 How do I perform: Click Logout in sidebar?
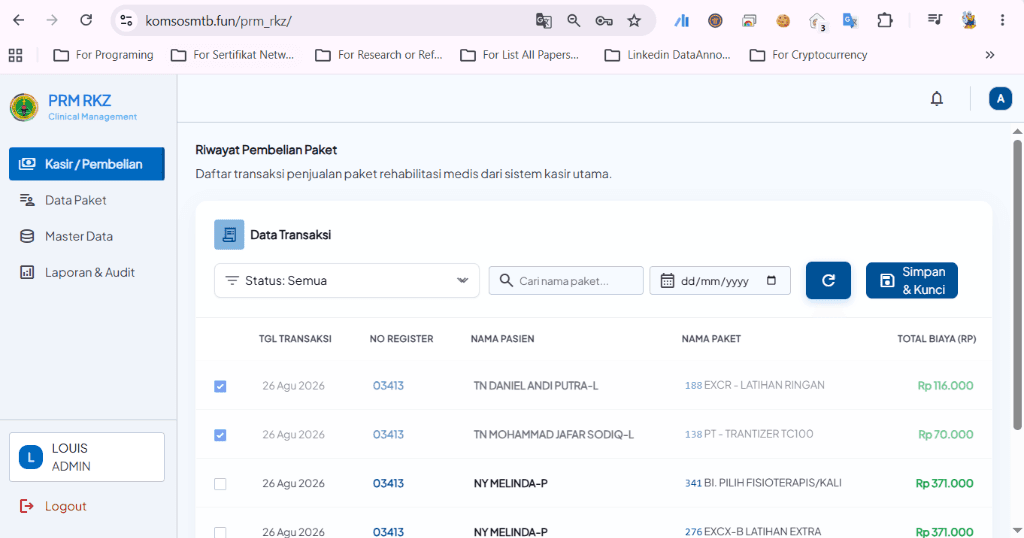pyautogui.click(x=53, y=506)
